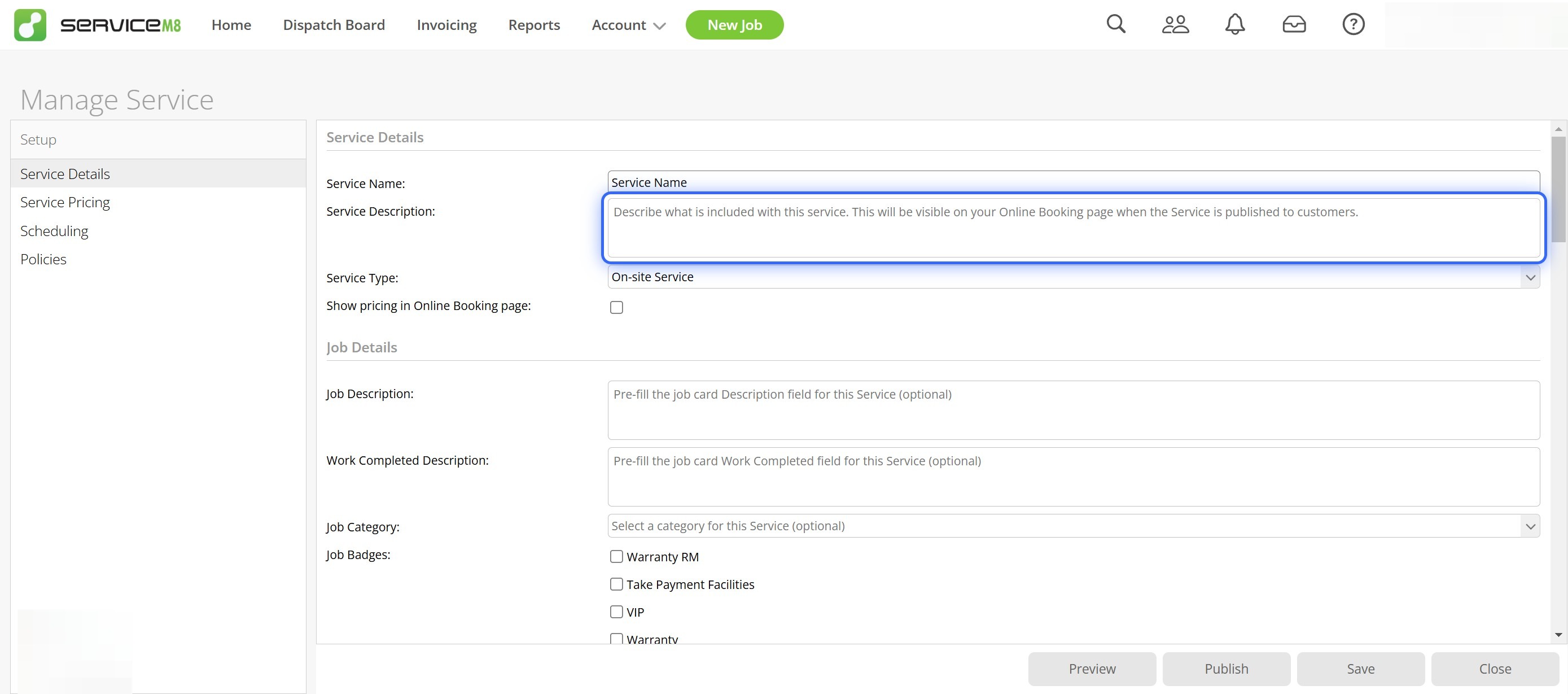Click the Manage Service page heading
Viewport: 1568px width, 694px height.
coord(117,99)
